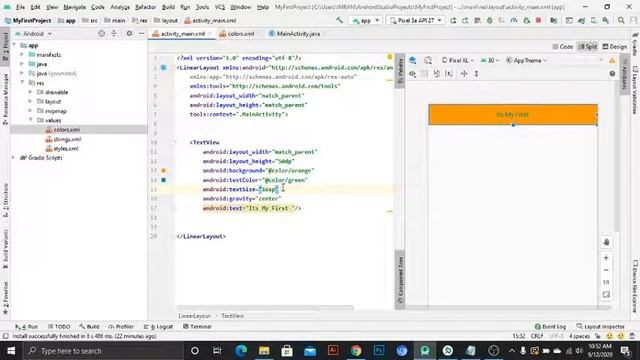The height and width of the screenshot is (360, 640).
Task: Open Project panel gear settings
Action: (x=129, y=33)
